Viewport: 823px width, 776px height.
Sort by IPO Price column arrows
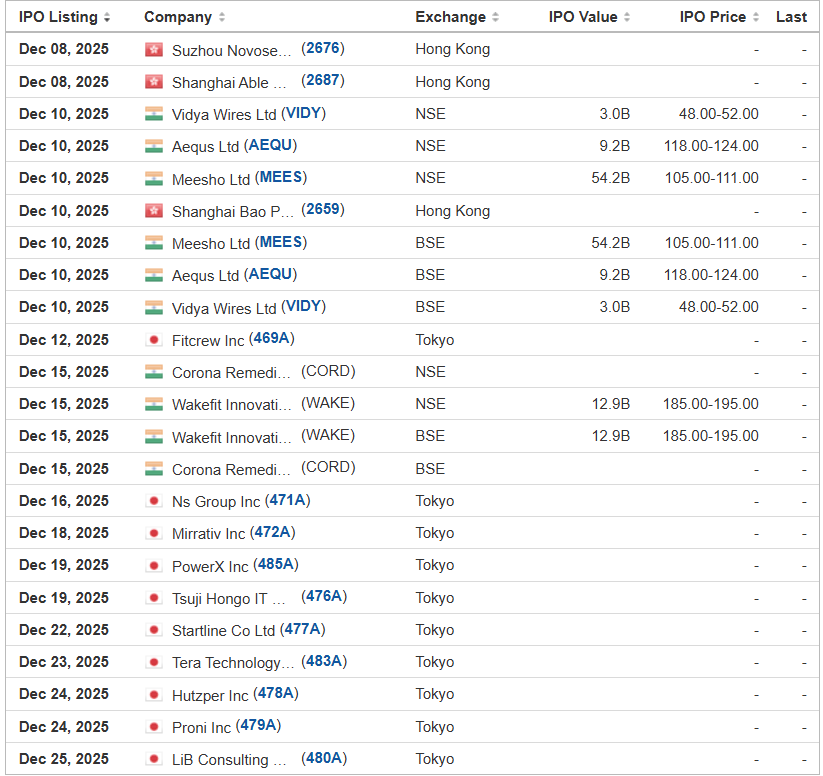[x=756, y=17]
